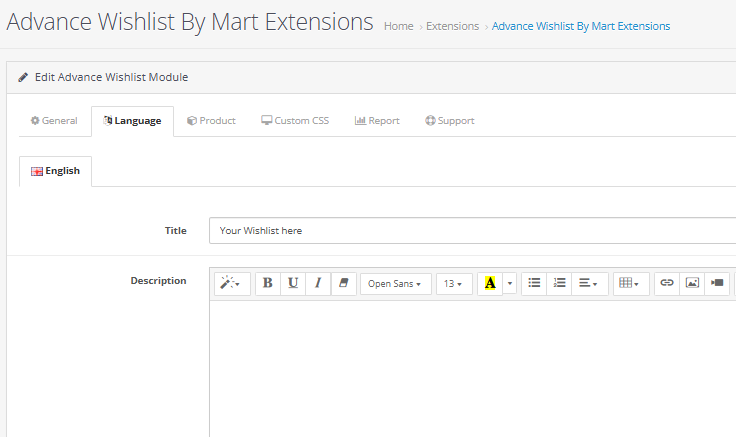Open the Custom CSS tab

[295, 121]
